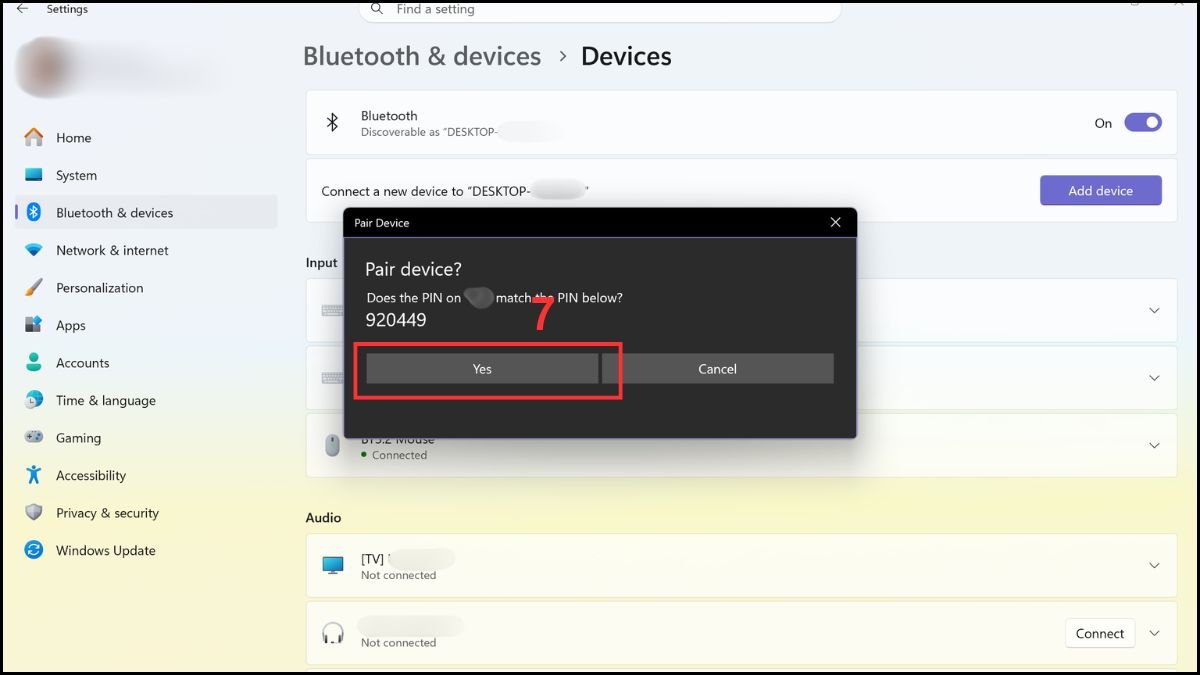The width and height of the screenshot is (1200, 675).
Task: Turn off the Bluetooth toggle
Action: 1143,123
